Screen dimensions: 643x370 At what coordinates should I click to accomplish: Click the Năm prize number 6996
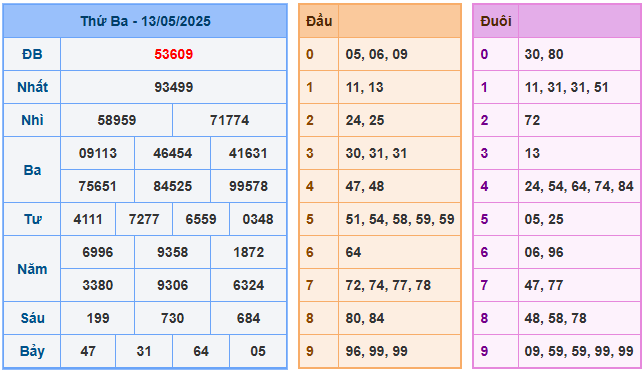tap(98, 252)
